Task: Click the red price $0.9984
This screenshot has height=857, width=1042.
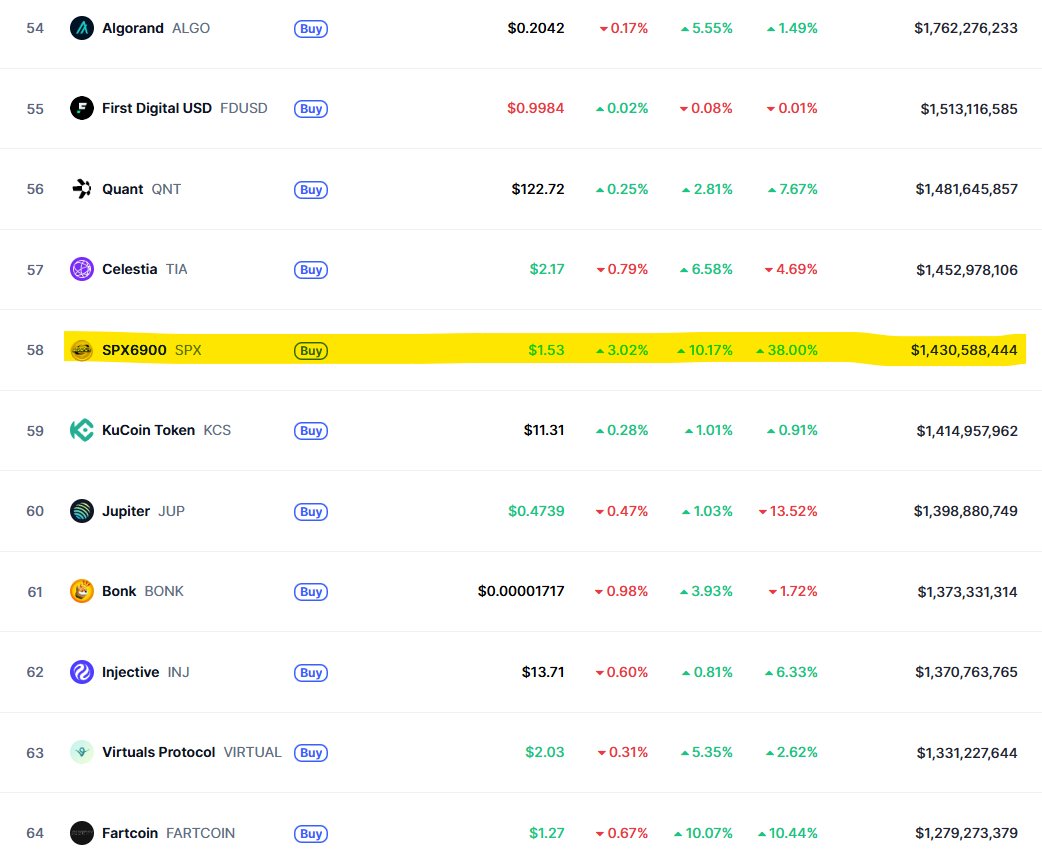Action: pyautogui.click(x=536, y=108)
